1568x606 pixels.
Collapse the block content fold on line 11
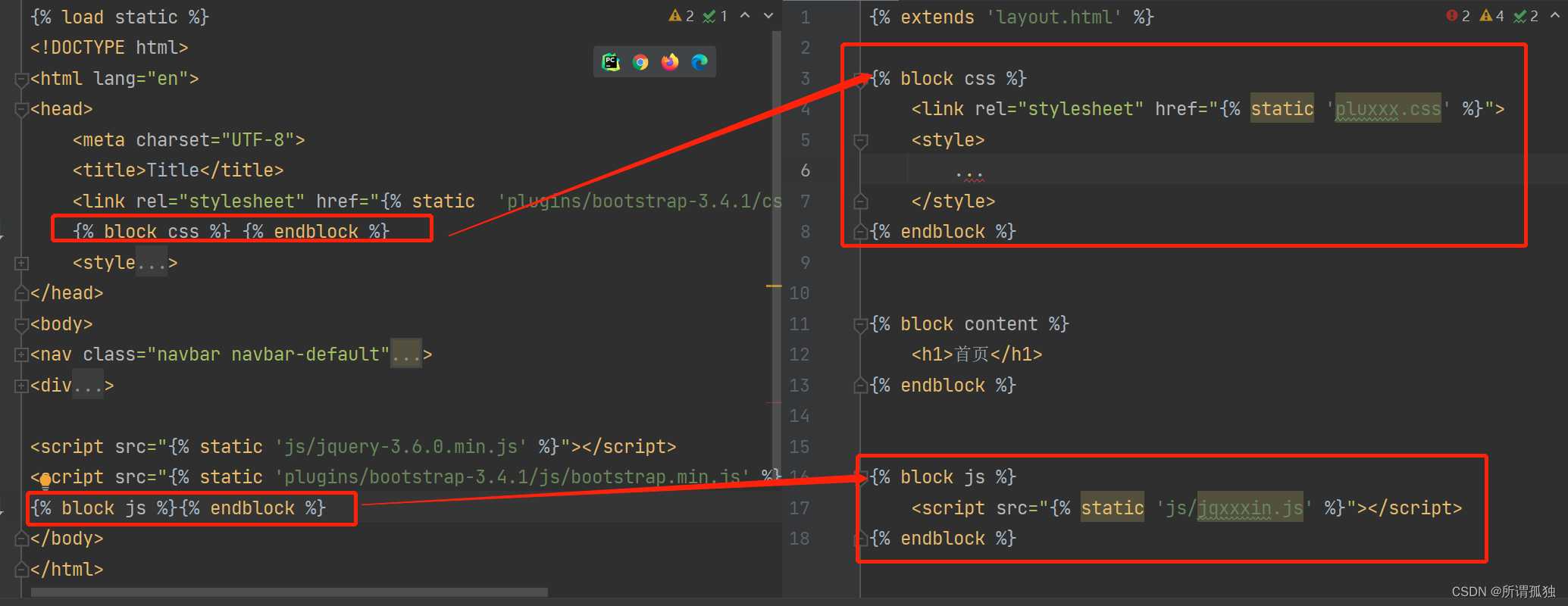[x=860, y=325]
